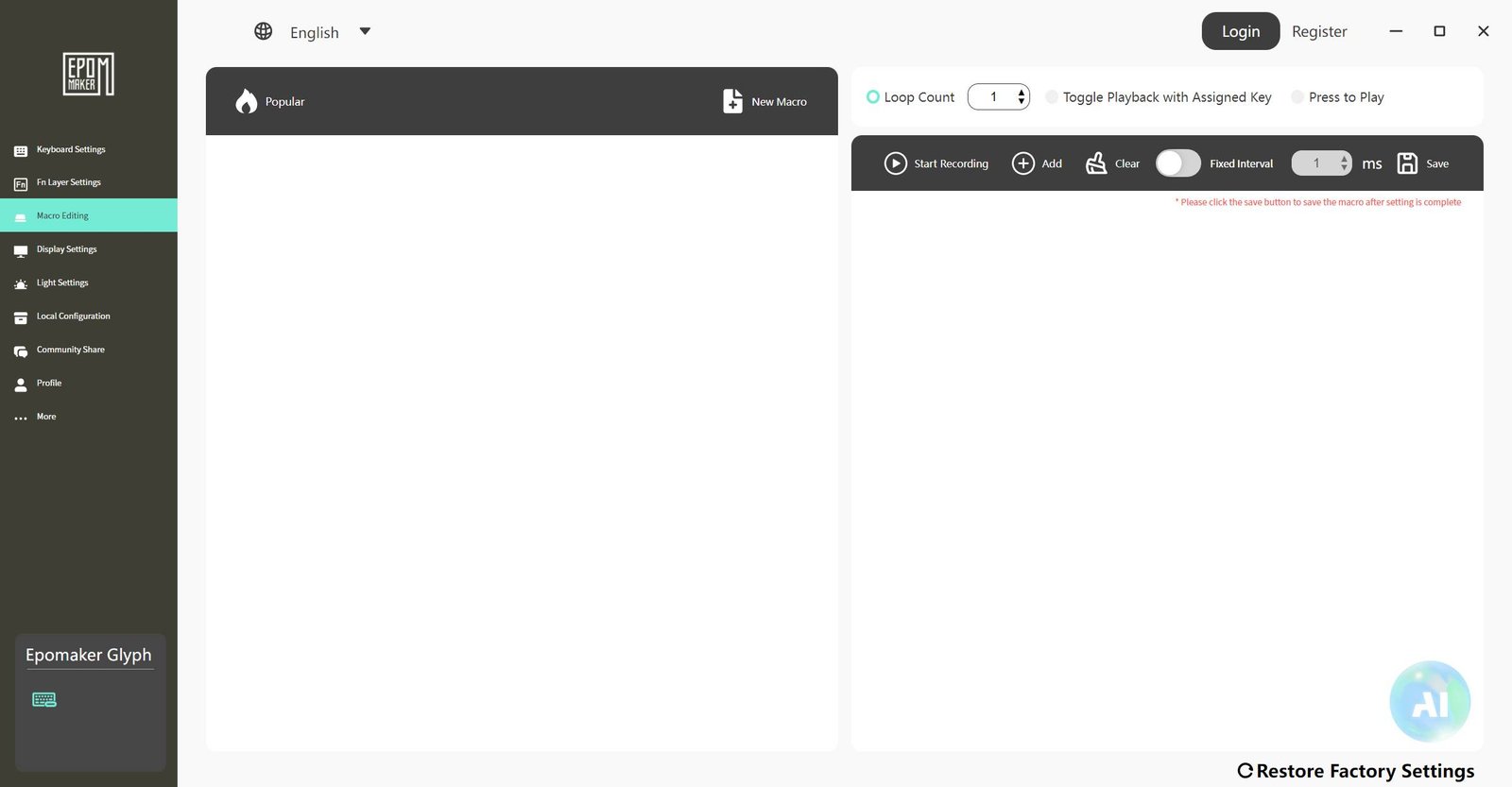Click the New Macro file icon
This screenshot has height=787, width=1512.
pyautogui.click(x=732, y=101)
